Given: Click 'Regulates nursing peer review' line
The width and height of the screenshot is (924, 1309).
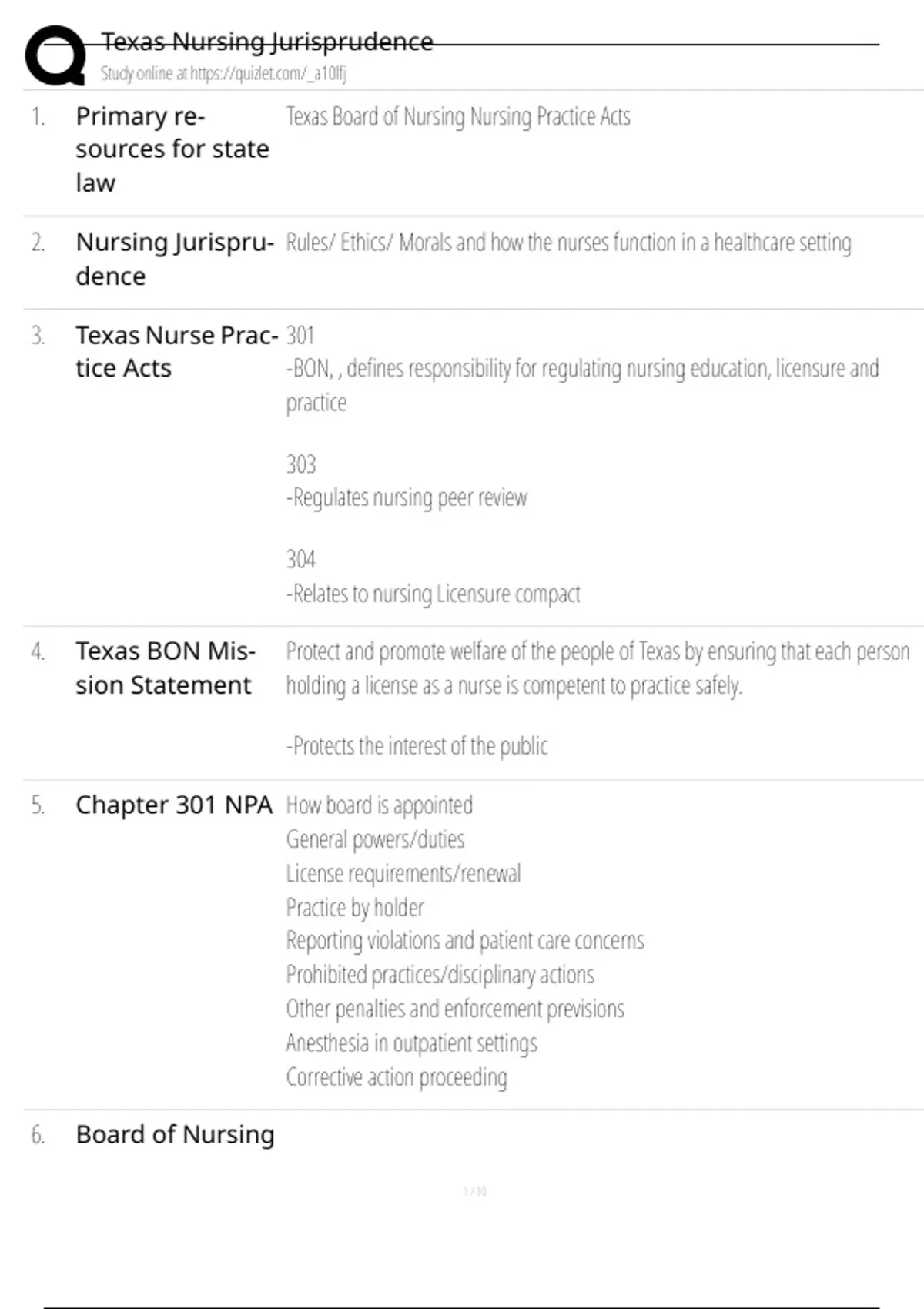Looking at the screenshot, I should [407, 498].
